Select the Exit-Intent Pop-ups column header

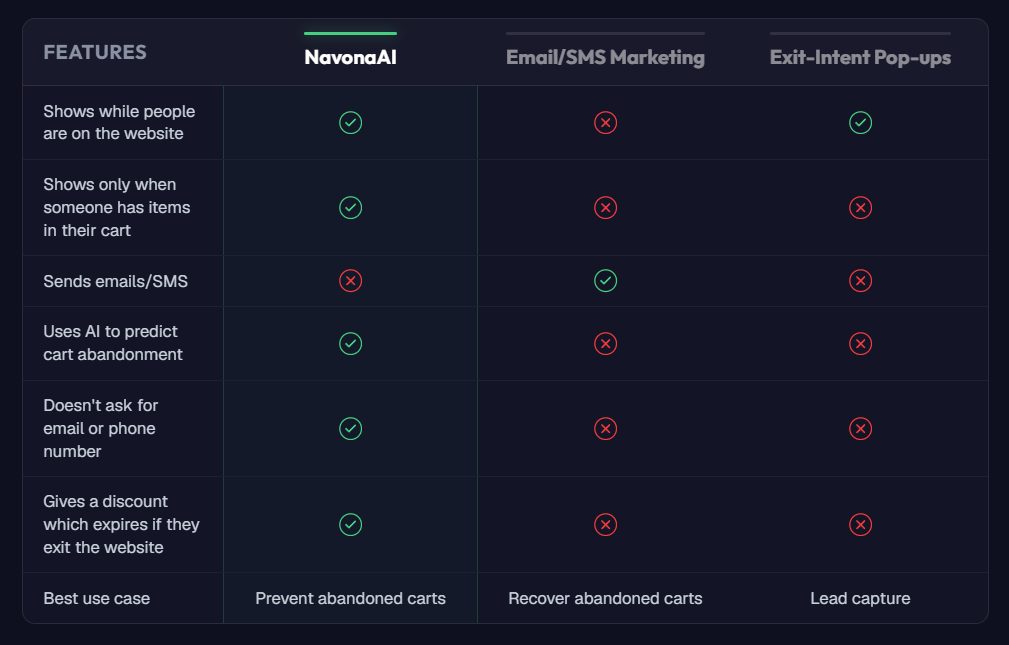(x=860, y=57)
